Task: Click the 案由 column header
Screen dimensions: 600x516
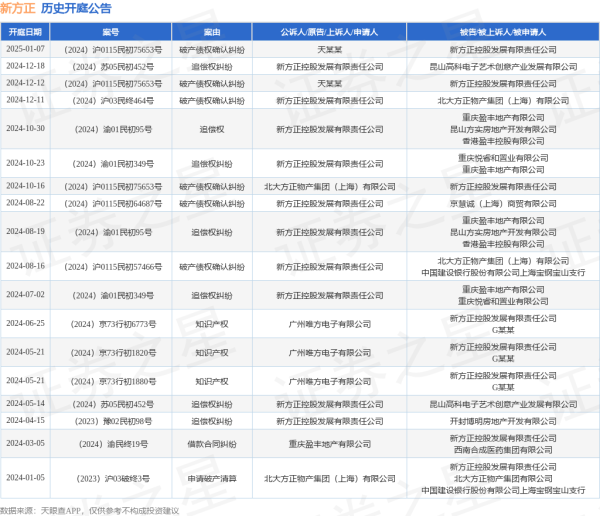Action: 212,32
